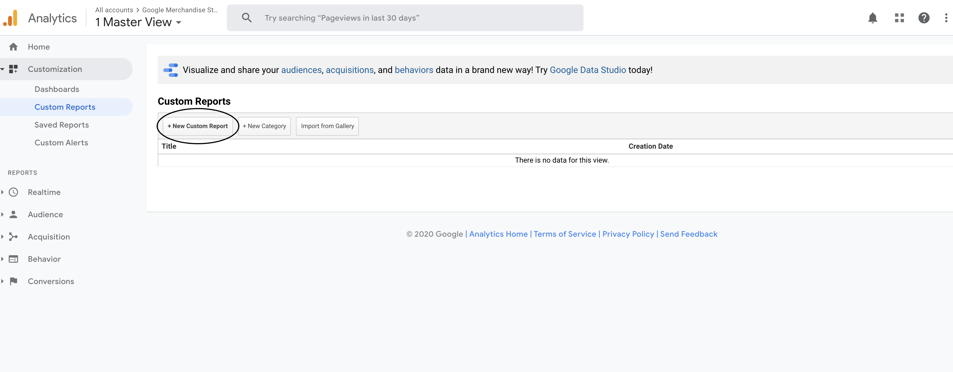Click the Import from Gallery button
The height and width of the screenshot is (372, 953).
[x=328, y=126]
